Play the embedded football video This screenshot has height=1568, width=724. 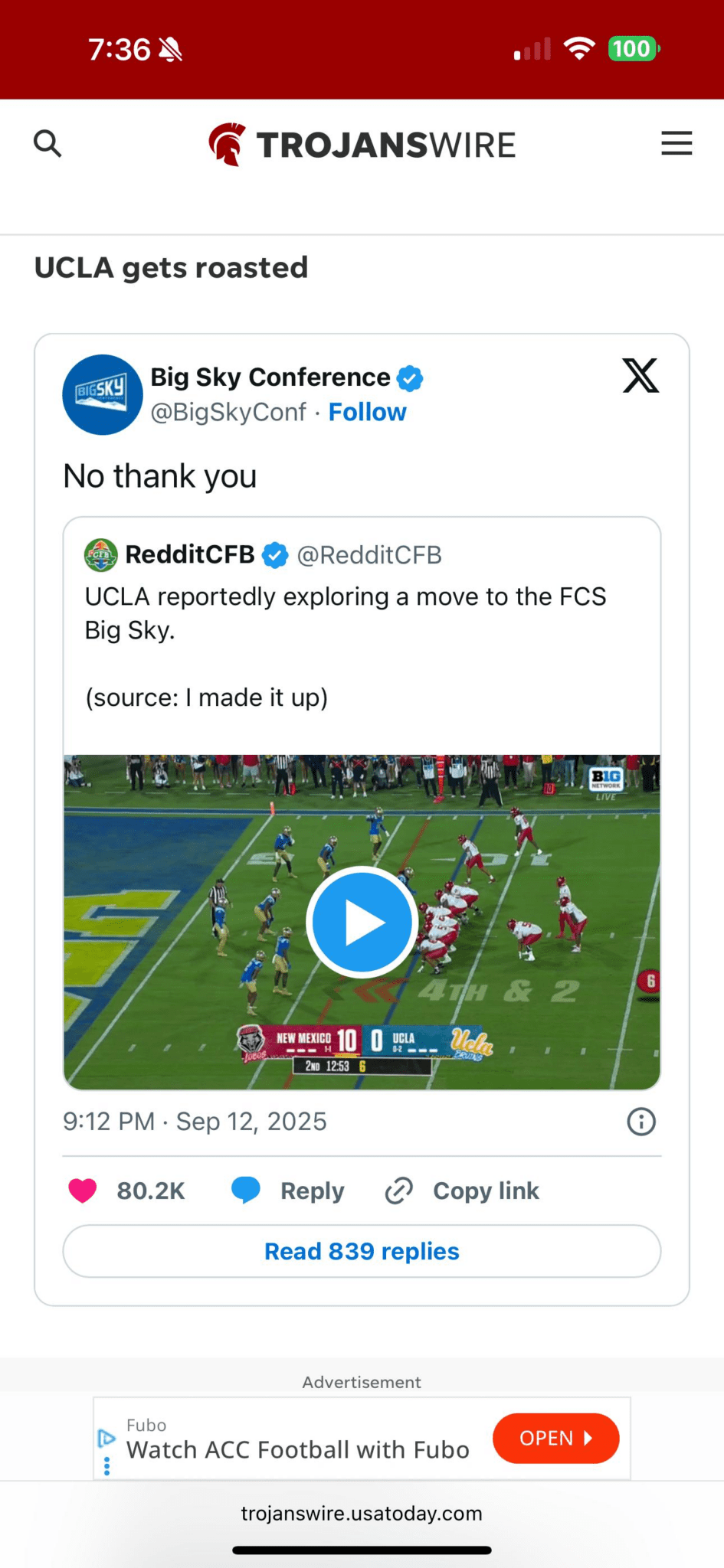[x=362, y=922]
